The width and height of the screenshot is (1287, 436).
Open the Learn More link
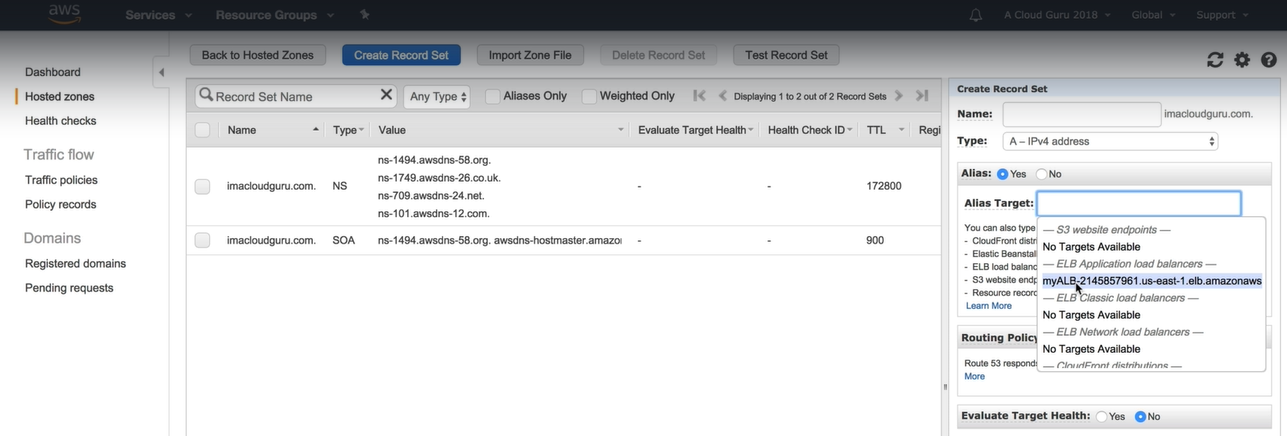(x=988, y=306)
